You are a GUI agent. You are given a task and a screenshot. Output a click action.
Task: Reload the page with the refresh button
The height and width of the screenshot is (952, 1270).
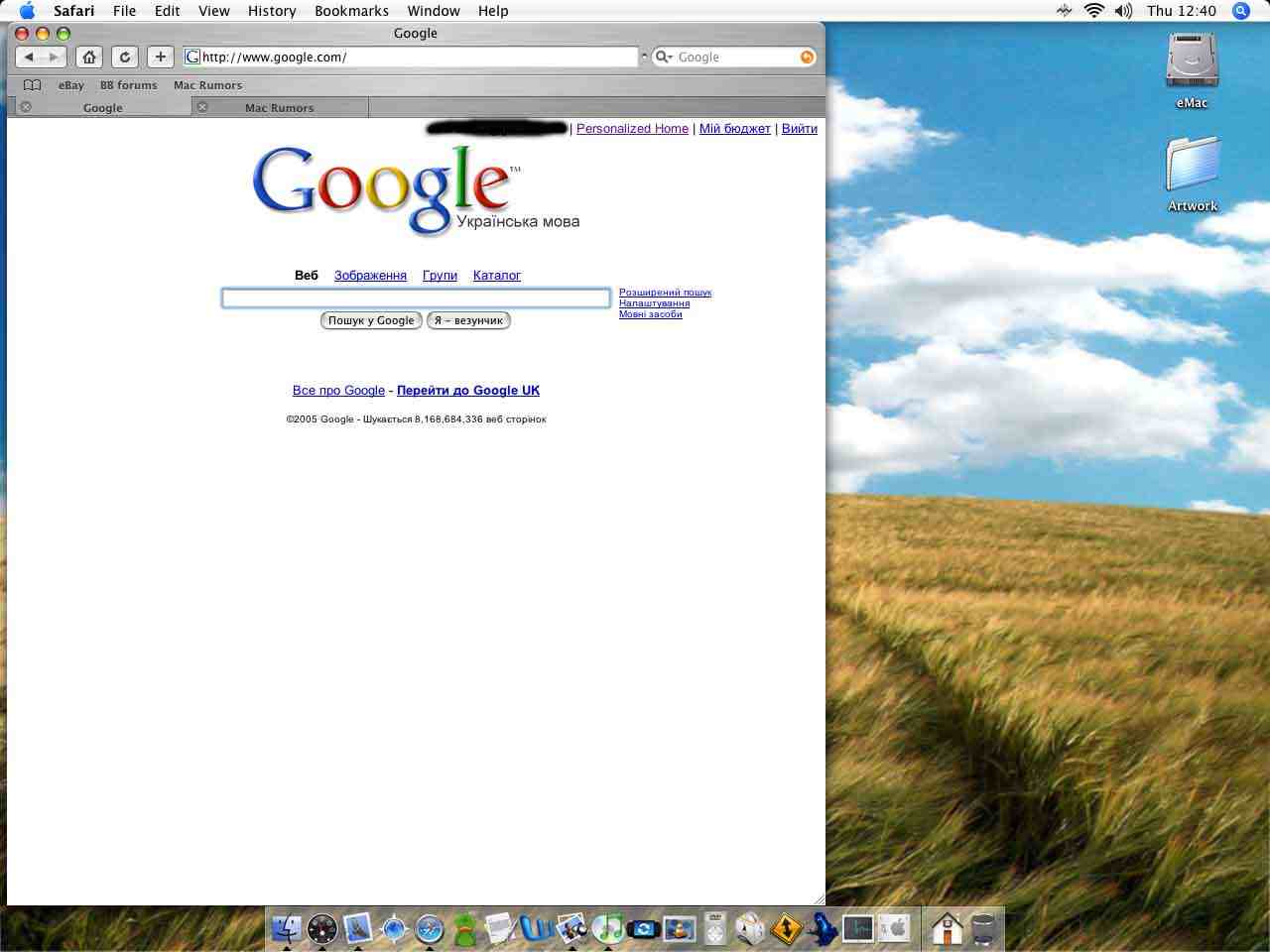pos(125,57)
